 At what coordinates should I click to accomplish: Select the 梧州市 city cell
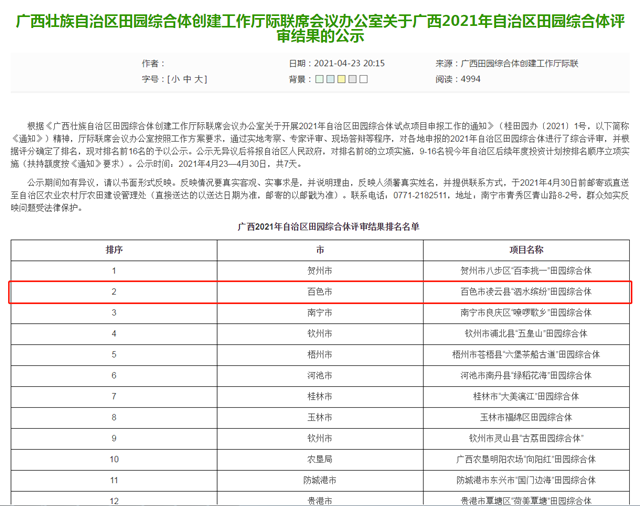320,355
